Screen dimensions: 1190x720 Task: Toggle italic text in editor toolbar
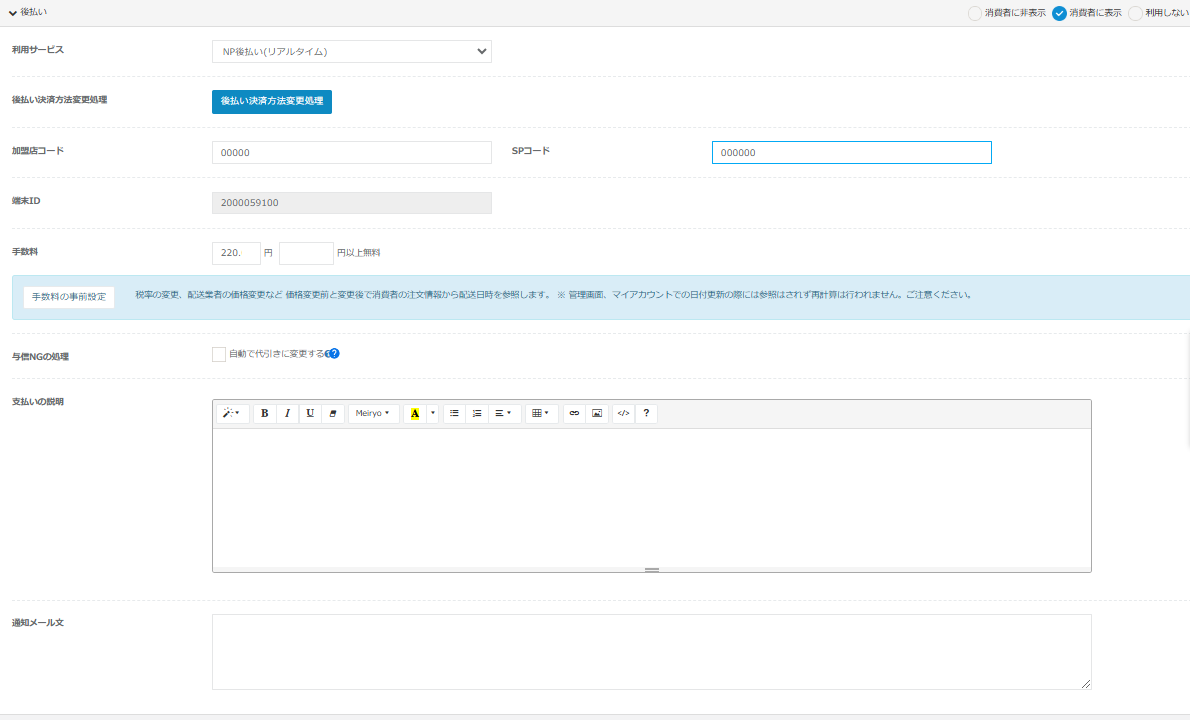tap(287, 413)
